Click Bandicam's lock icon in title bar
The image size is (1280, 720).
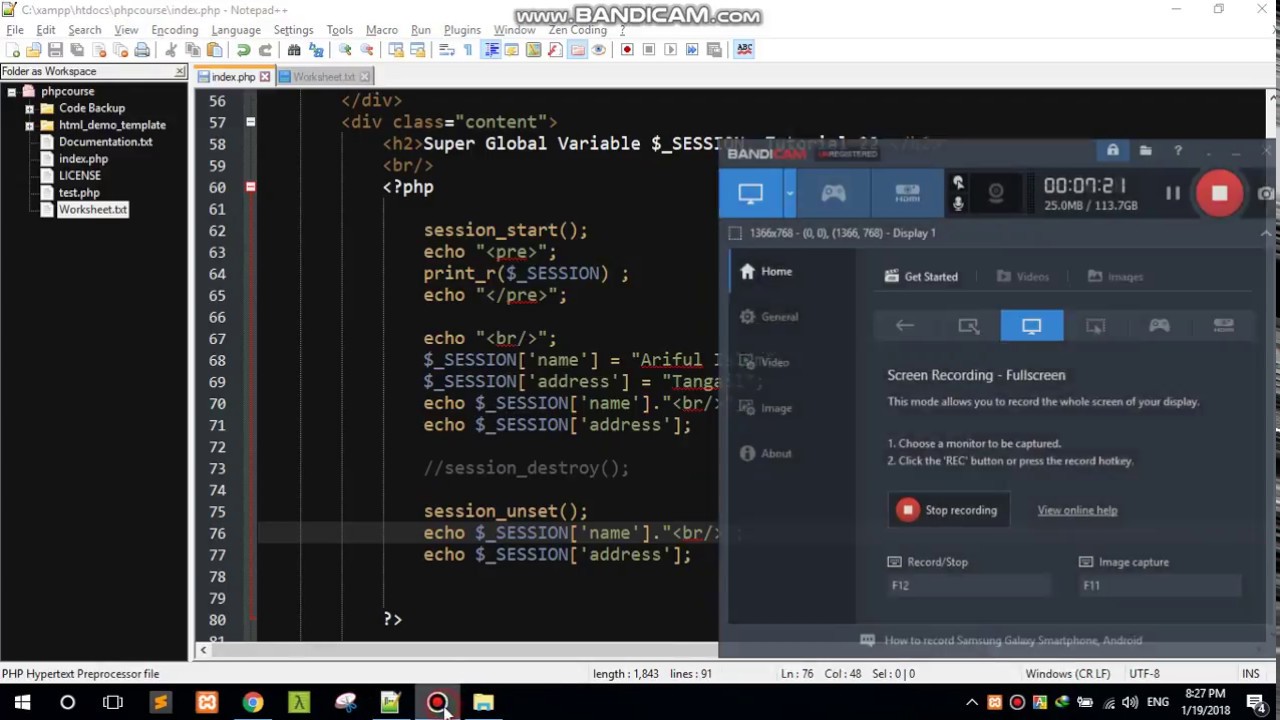[1112, 150]
